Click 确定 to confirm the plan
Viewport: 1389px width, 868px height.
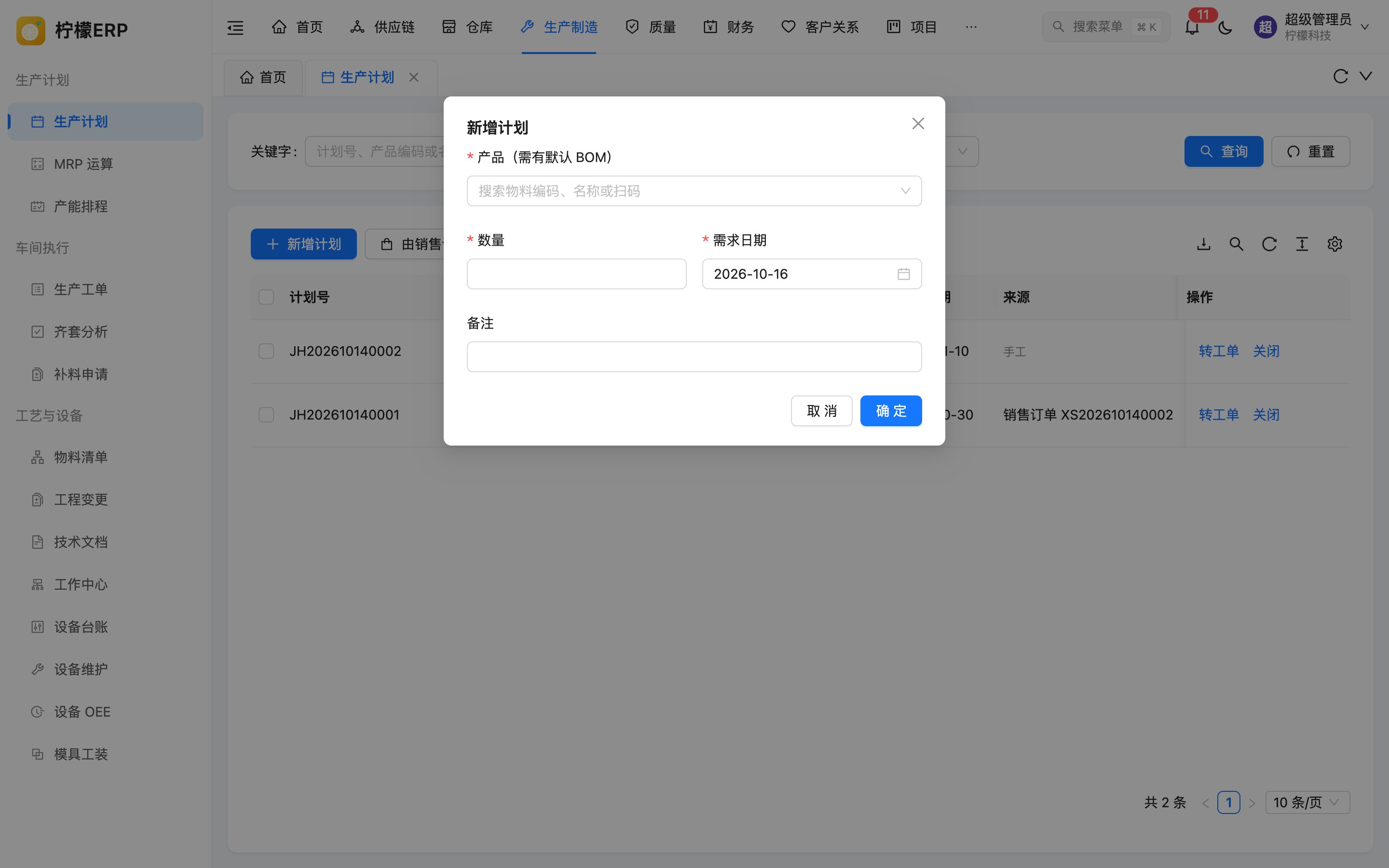coord(891,411)
